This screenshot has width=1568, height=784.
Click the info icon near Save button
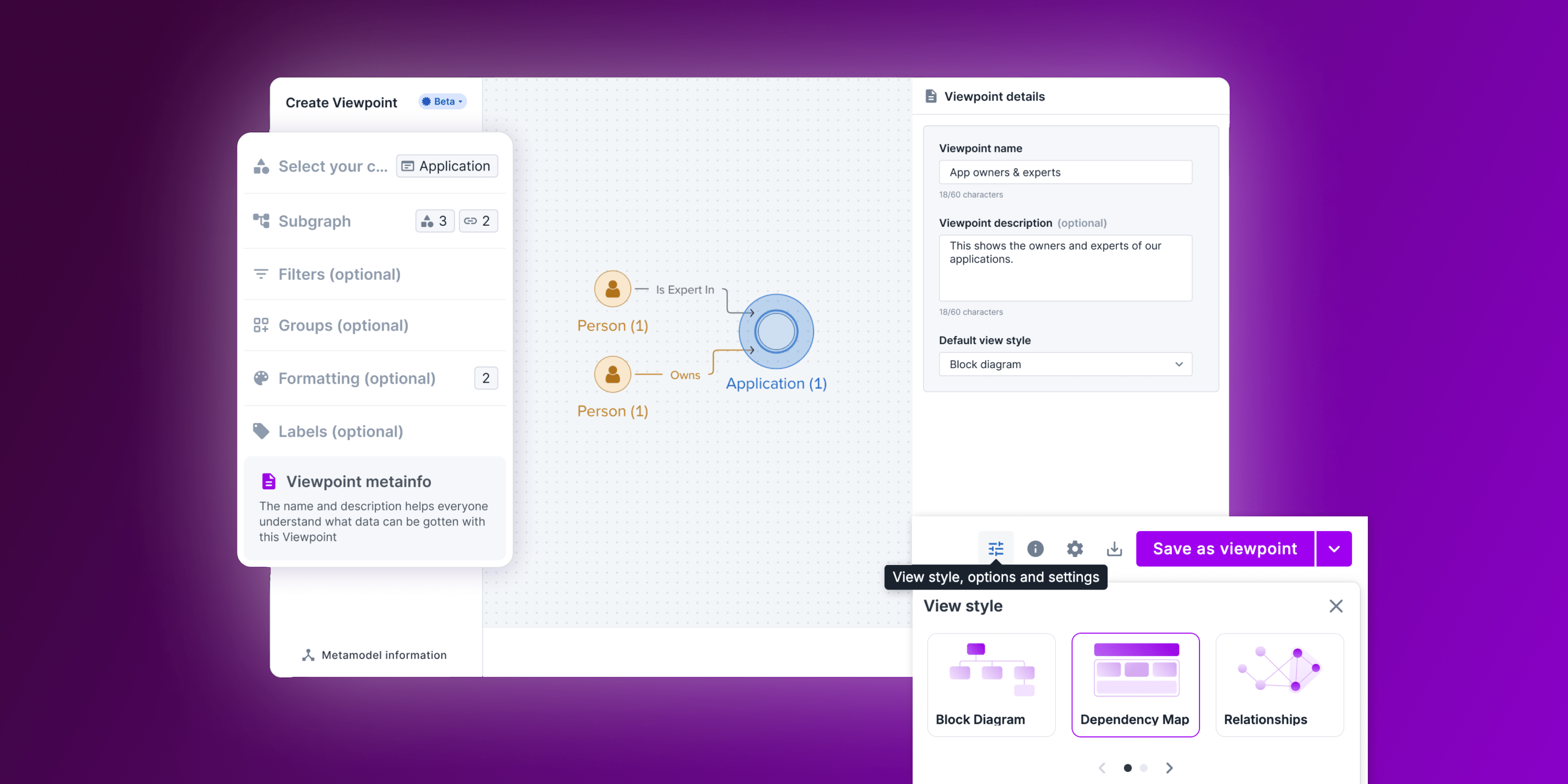coord(1036,548)
